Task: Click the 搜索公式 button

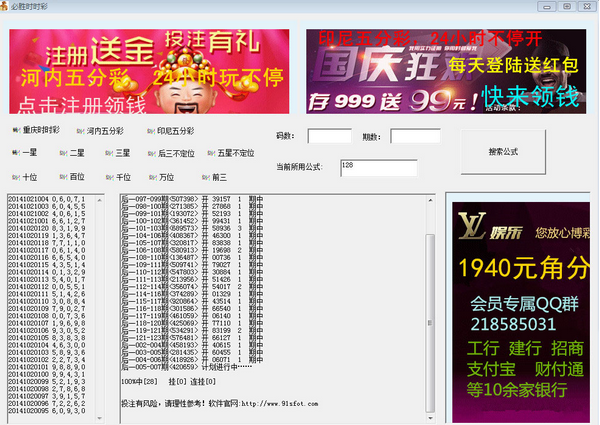Action: click(x=503, y=152)
